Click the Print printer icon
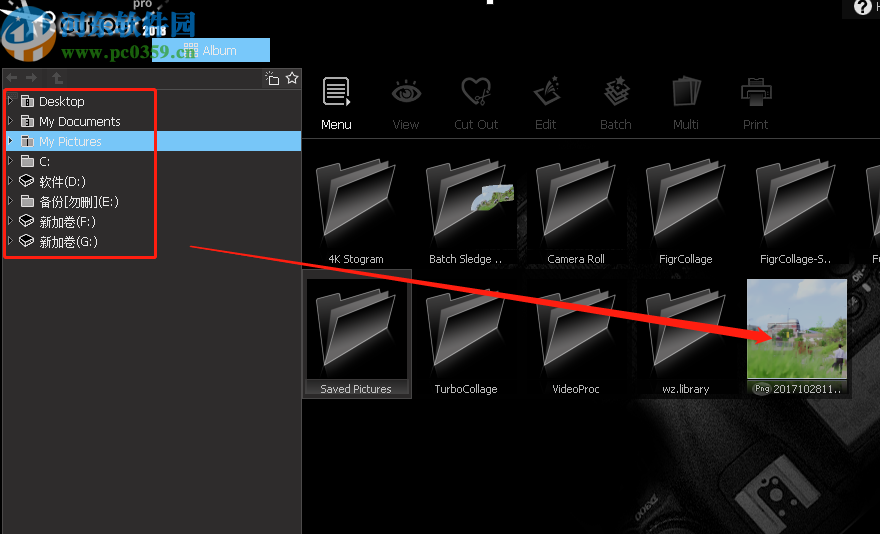 point(756,92)
